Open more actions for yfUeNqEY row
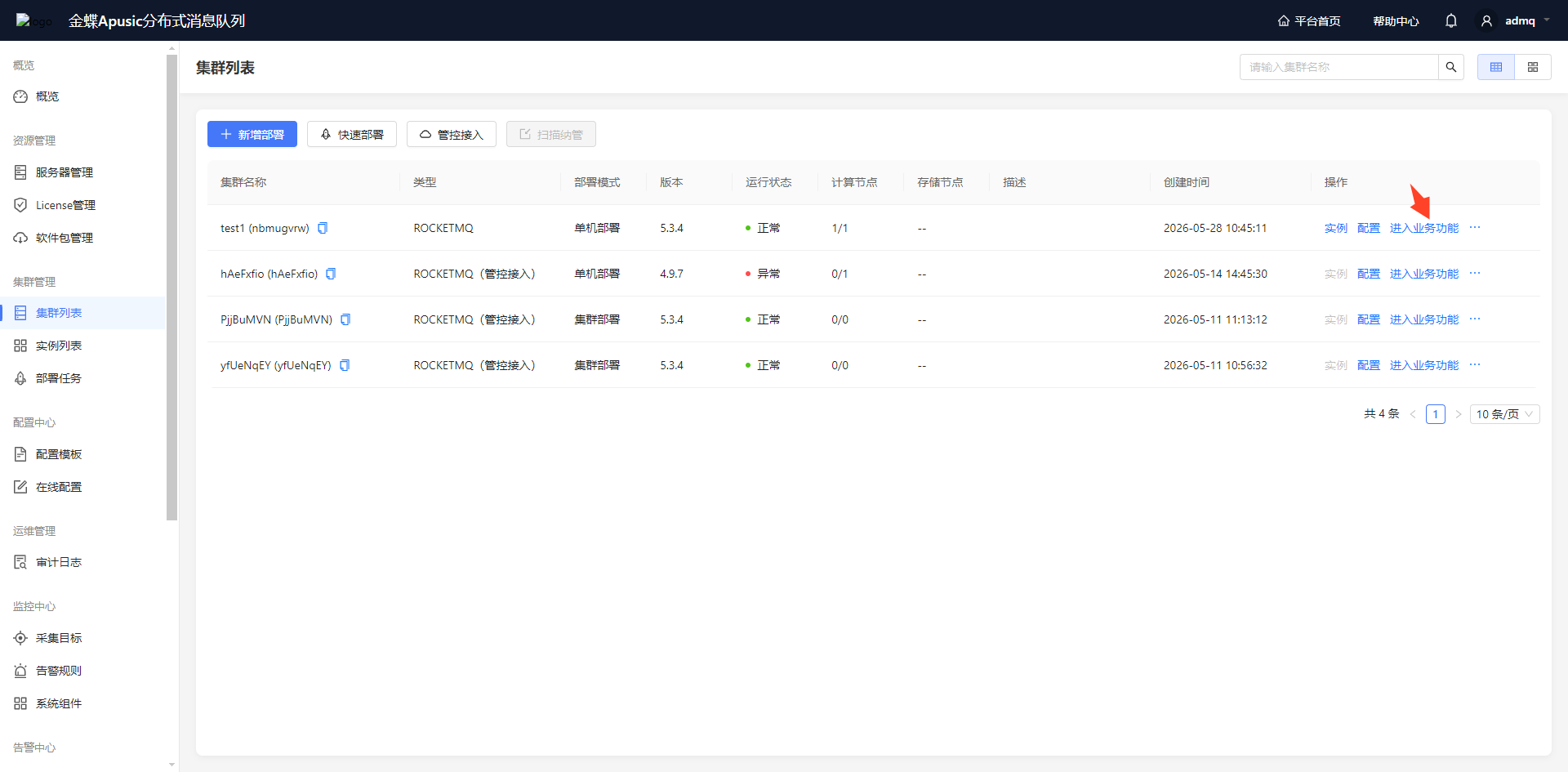The width and height of the screenshot is (1568, 772). (1475, 365)
